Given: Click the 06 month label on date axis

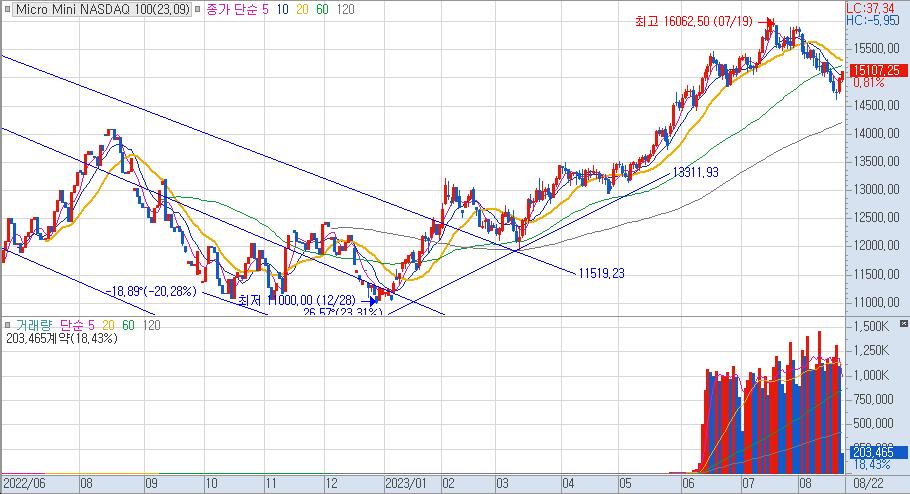Looking at the screenshot, I should [688, 484].
